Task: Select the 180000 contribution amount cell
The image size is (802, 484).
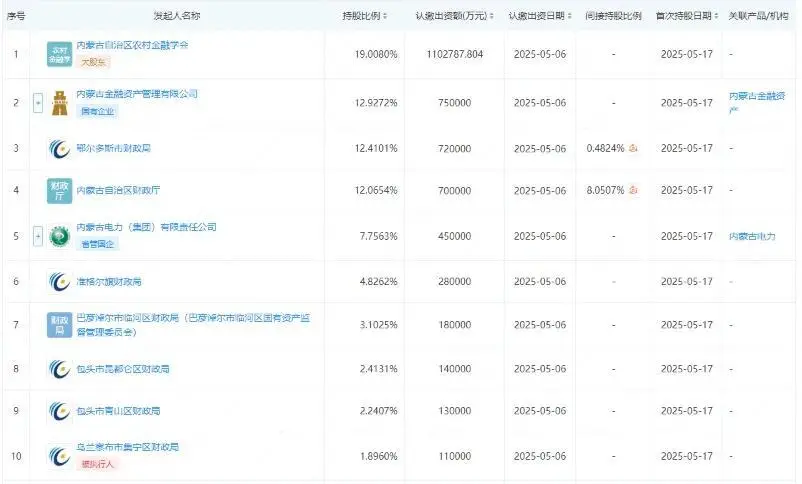Action: click(455, 325)
